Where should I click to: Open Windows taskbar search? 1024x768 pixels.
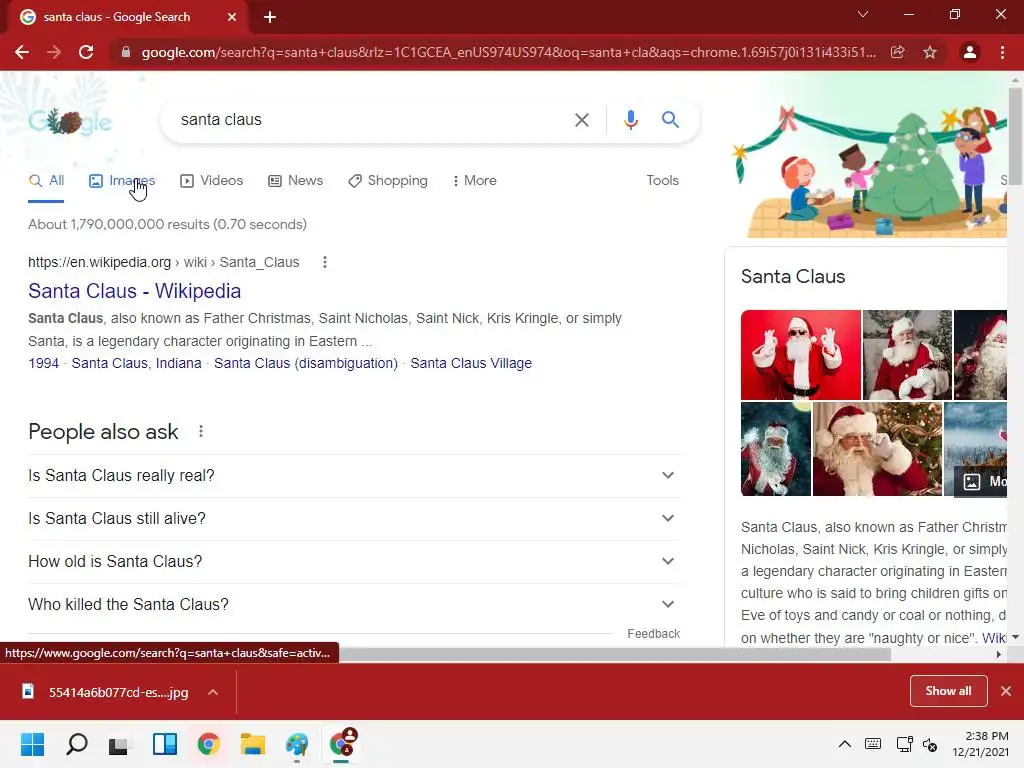pyautogui.click(x=77, y=744)
